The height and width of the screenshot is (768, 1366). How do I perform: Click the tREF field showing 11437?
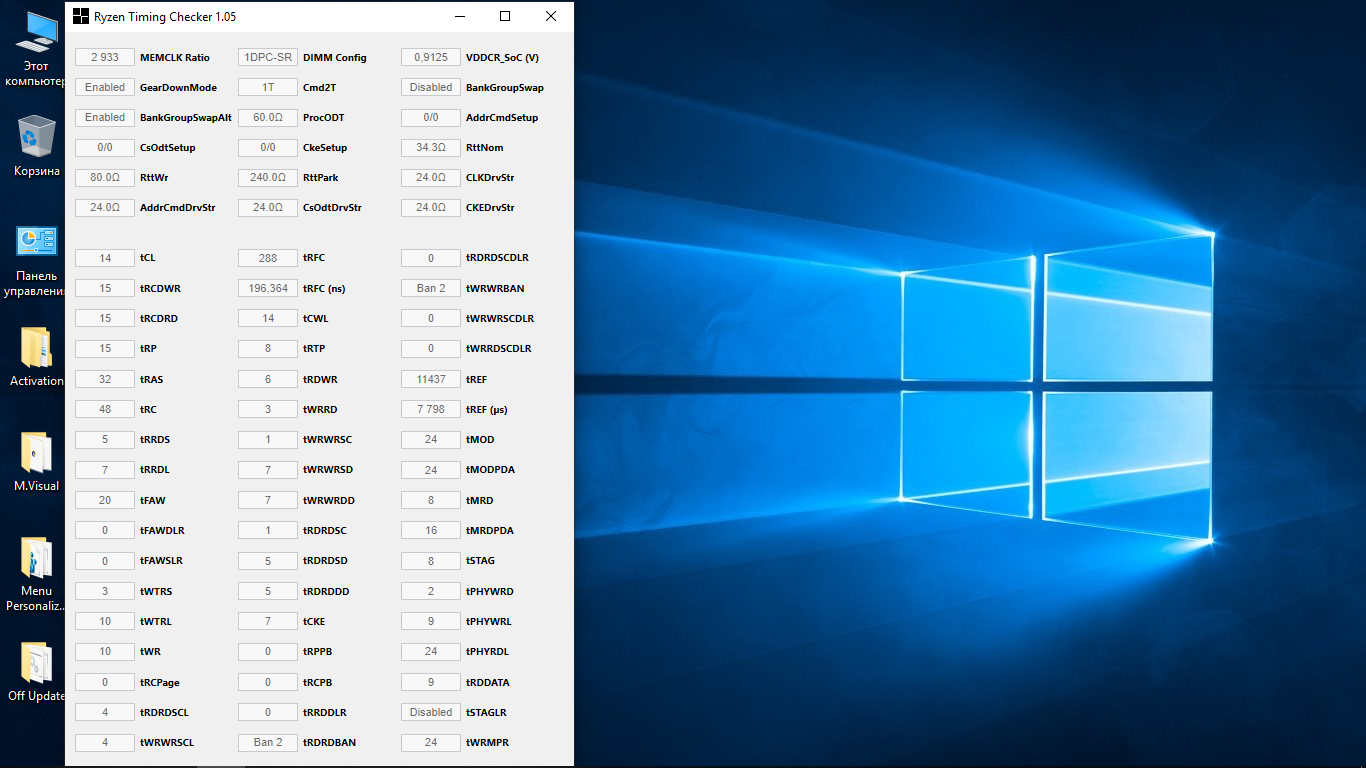431,380
